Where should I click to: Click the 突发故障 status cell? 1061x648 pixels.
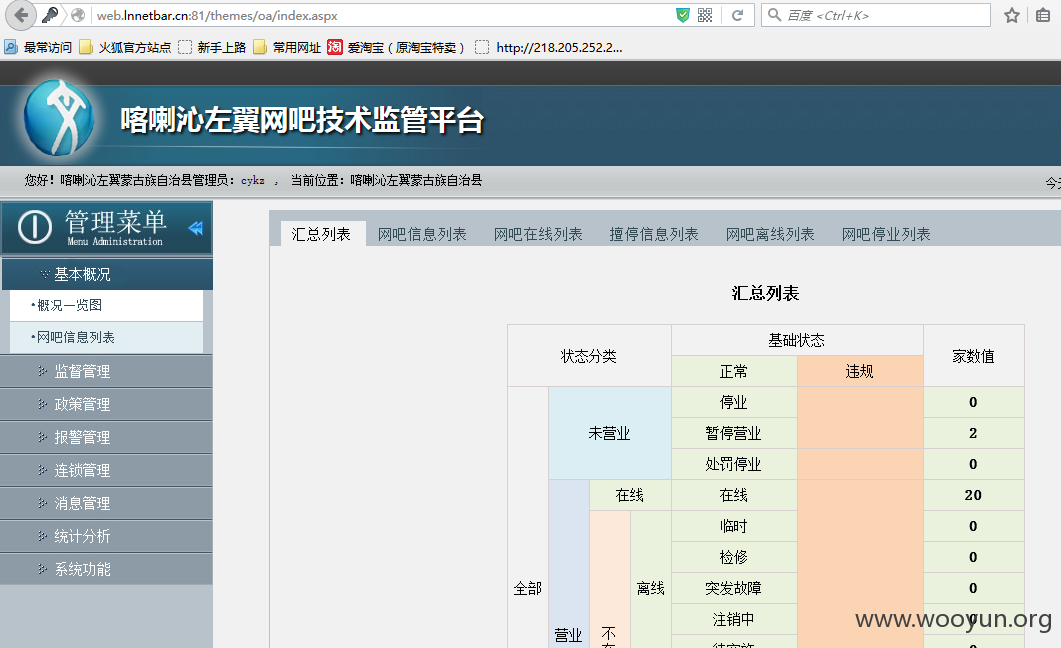click(733, 588)
